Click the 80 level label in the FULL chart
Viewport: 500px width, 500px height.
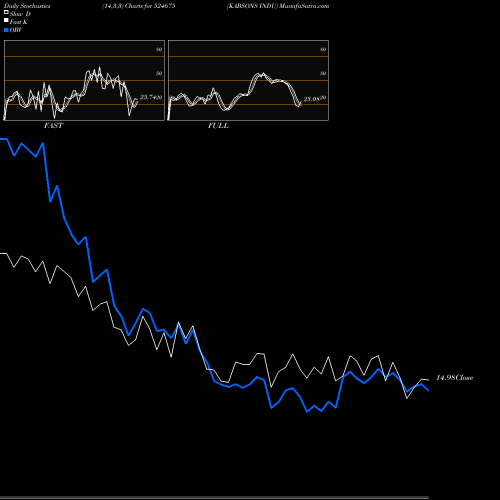323,49
